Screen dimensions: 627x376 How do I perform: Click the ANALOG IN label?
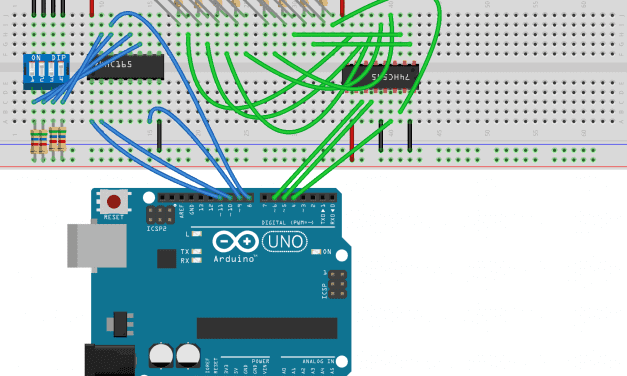(318, 361)
